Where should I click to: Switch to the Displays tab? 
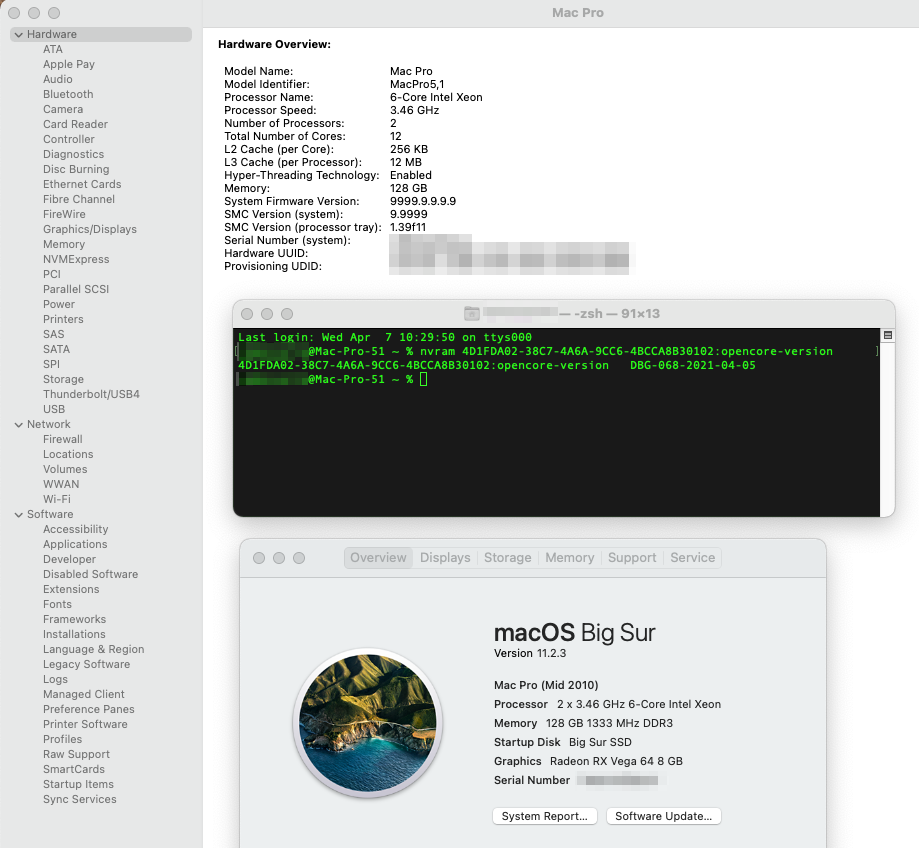tap(445, 557)
